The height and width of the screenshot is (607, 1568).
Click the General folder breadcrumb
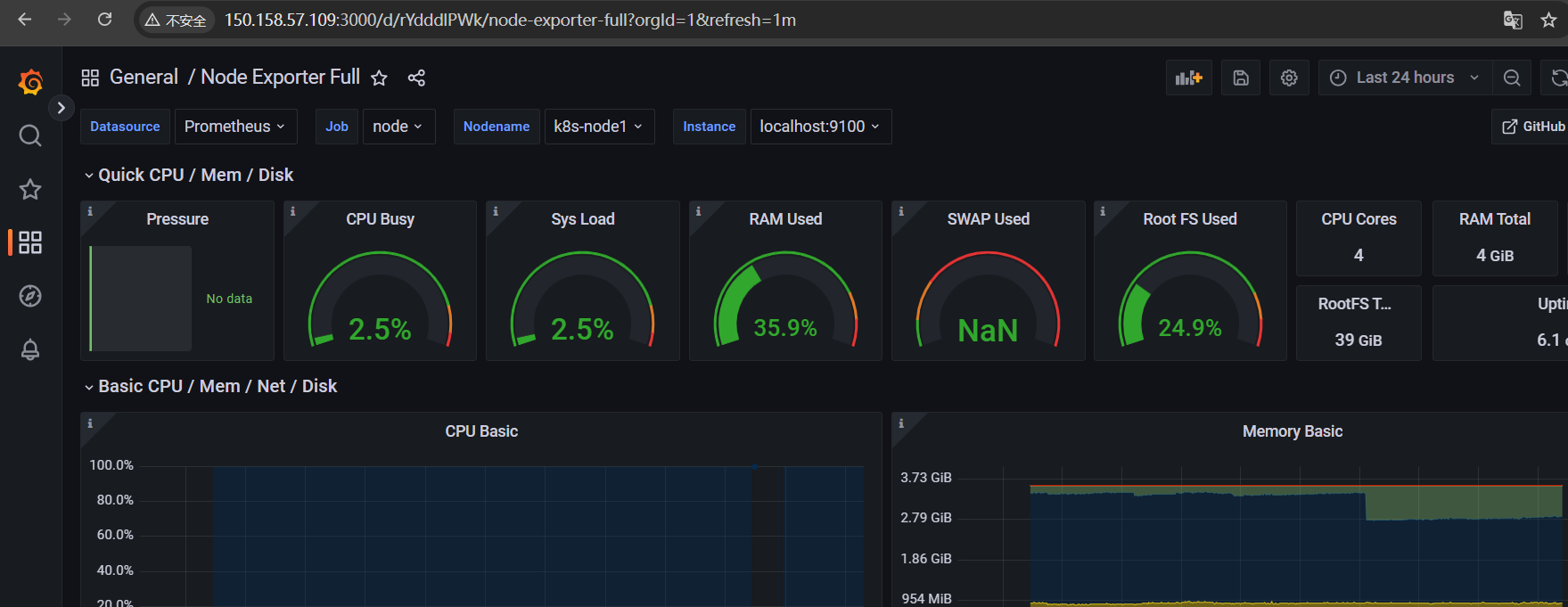pos(144,78)
